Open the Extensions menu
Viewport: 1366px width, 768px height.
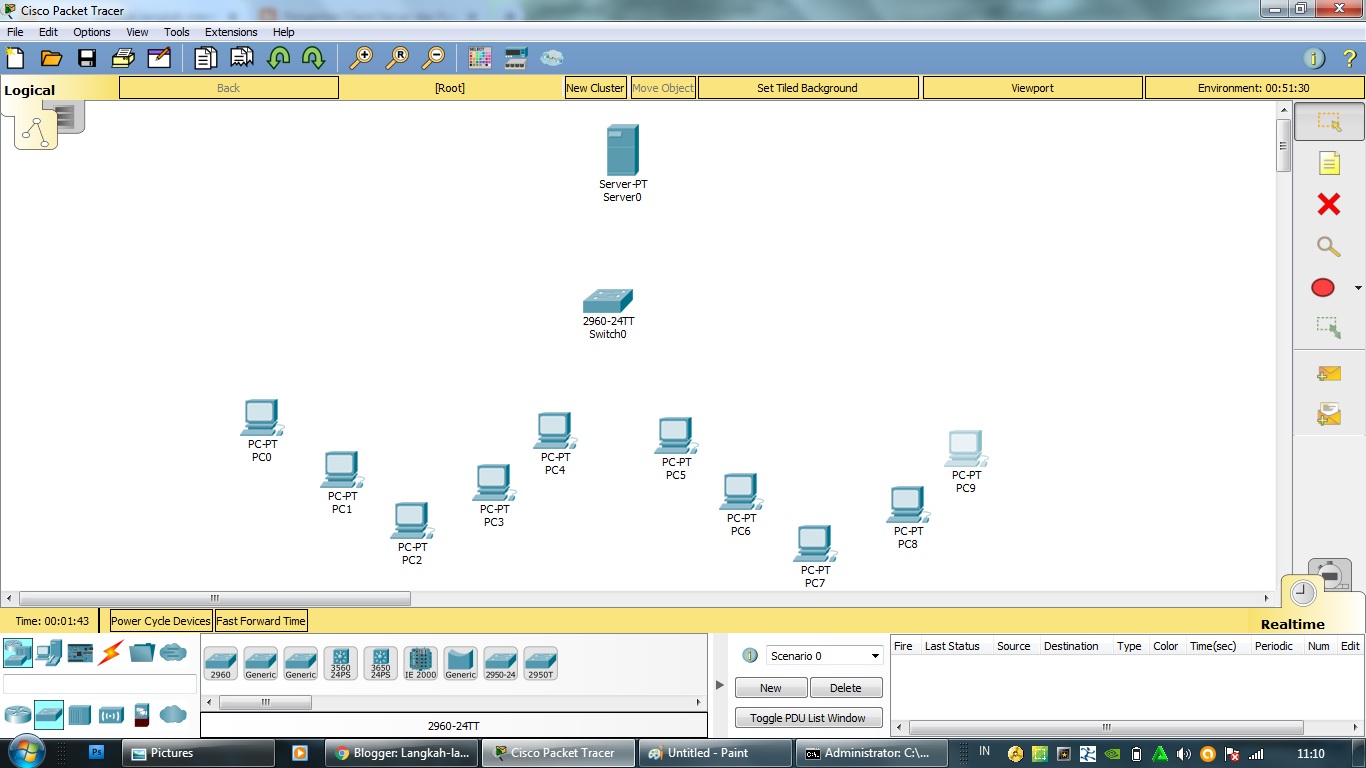[x=231, y=31]
